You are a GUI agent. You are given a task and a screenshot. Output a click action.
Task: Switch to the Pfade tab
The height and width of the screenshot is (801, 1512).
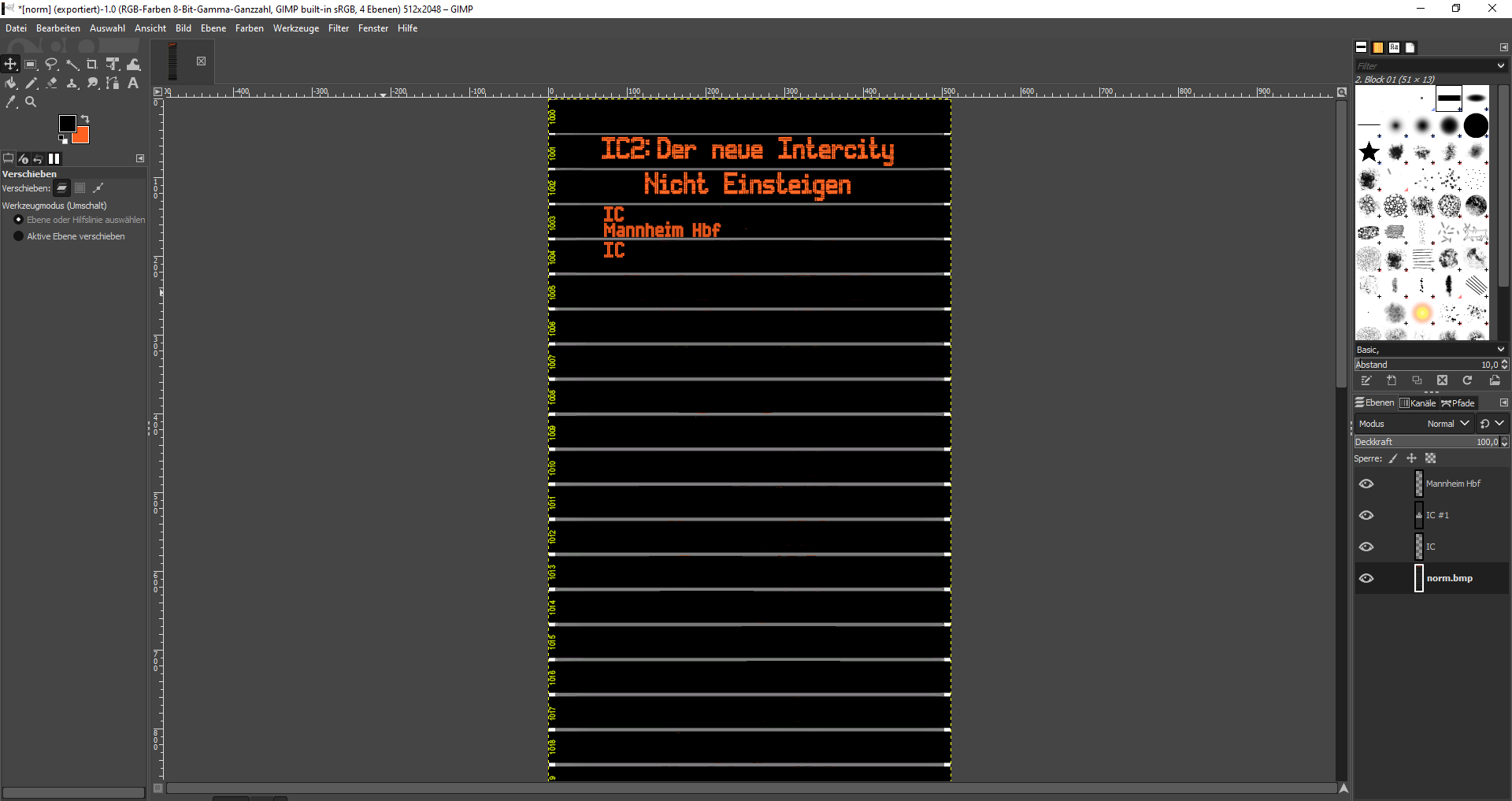click(1458, 403)
